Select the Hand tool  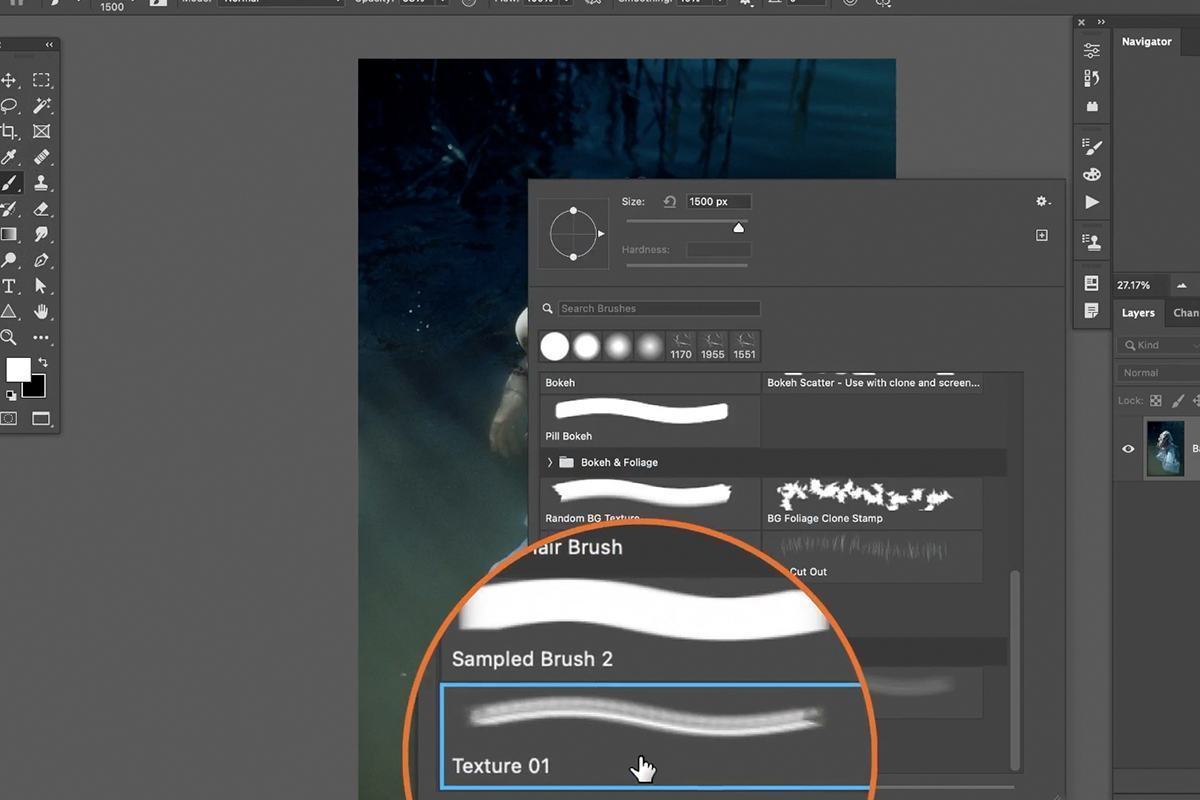point(41,312)
